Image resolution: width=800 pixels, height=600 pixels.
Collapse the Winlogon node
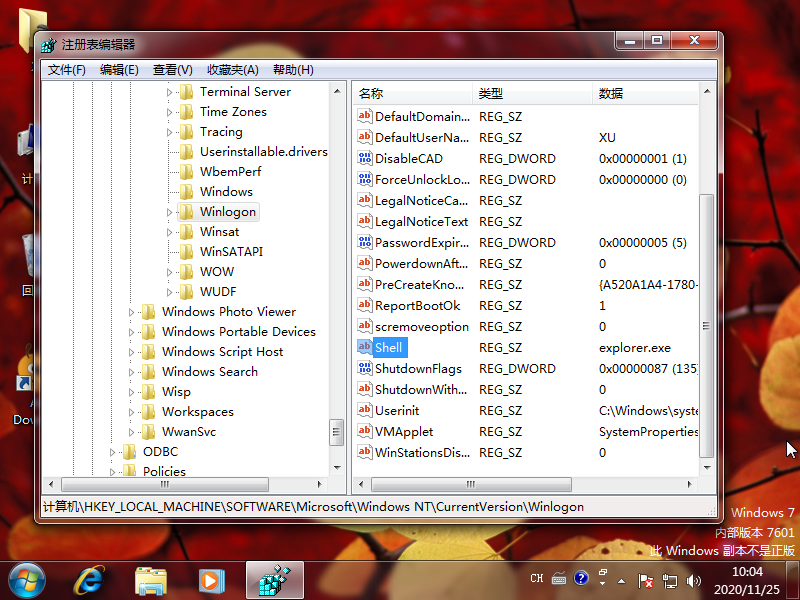(167, 212)
